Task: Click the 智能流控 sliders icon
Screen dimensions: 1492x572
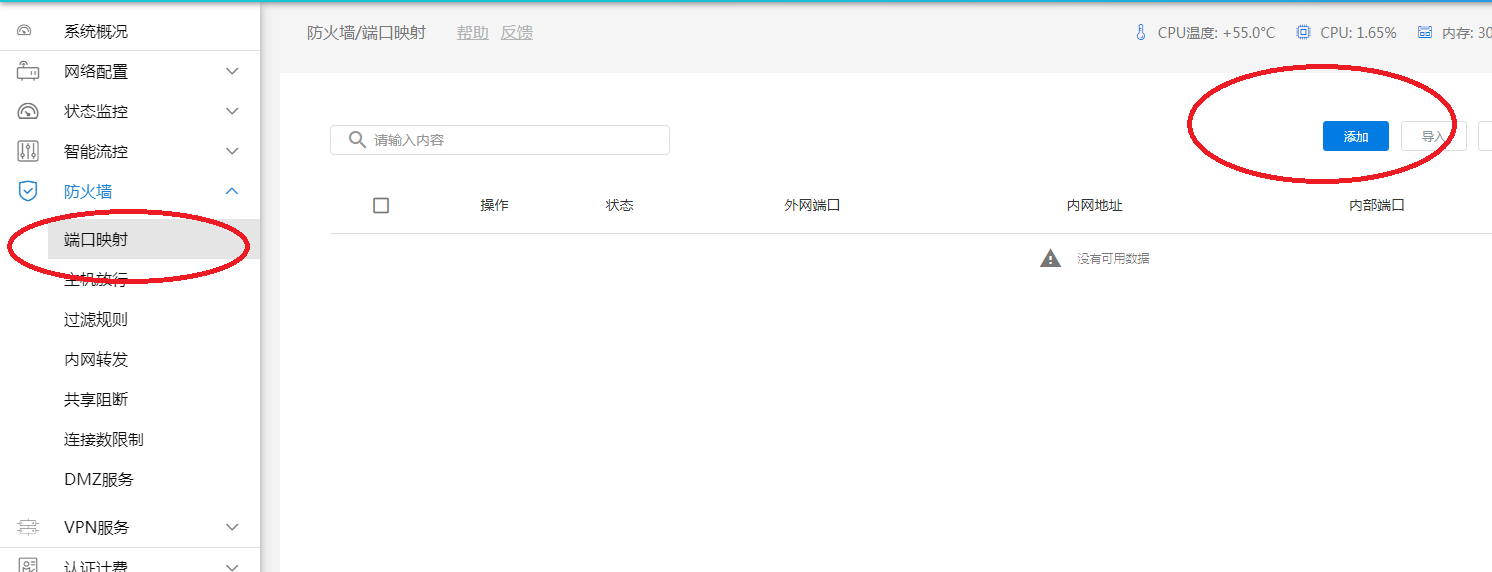Action: pyautogui.click(x=28, y=151)
